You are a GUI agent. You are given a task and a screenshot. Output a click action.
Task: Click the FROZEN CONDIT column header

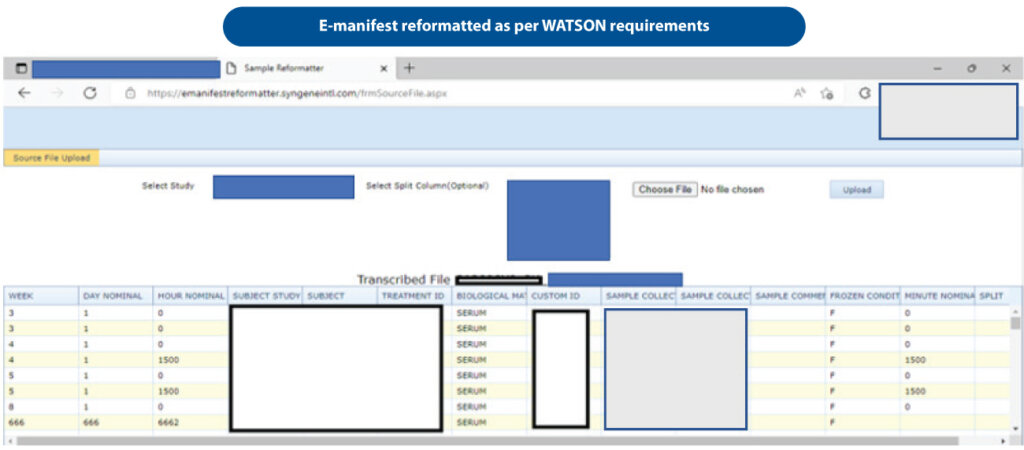pyautogui.click(x=862, y=297)
